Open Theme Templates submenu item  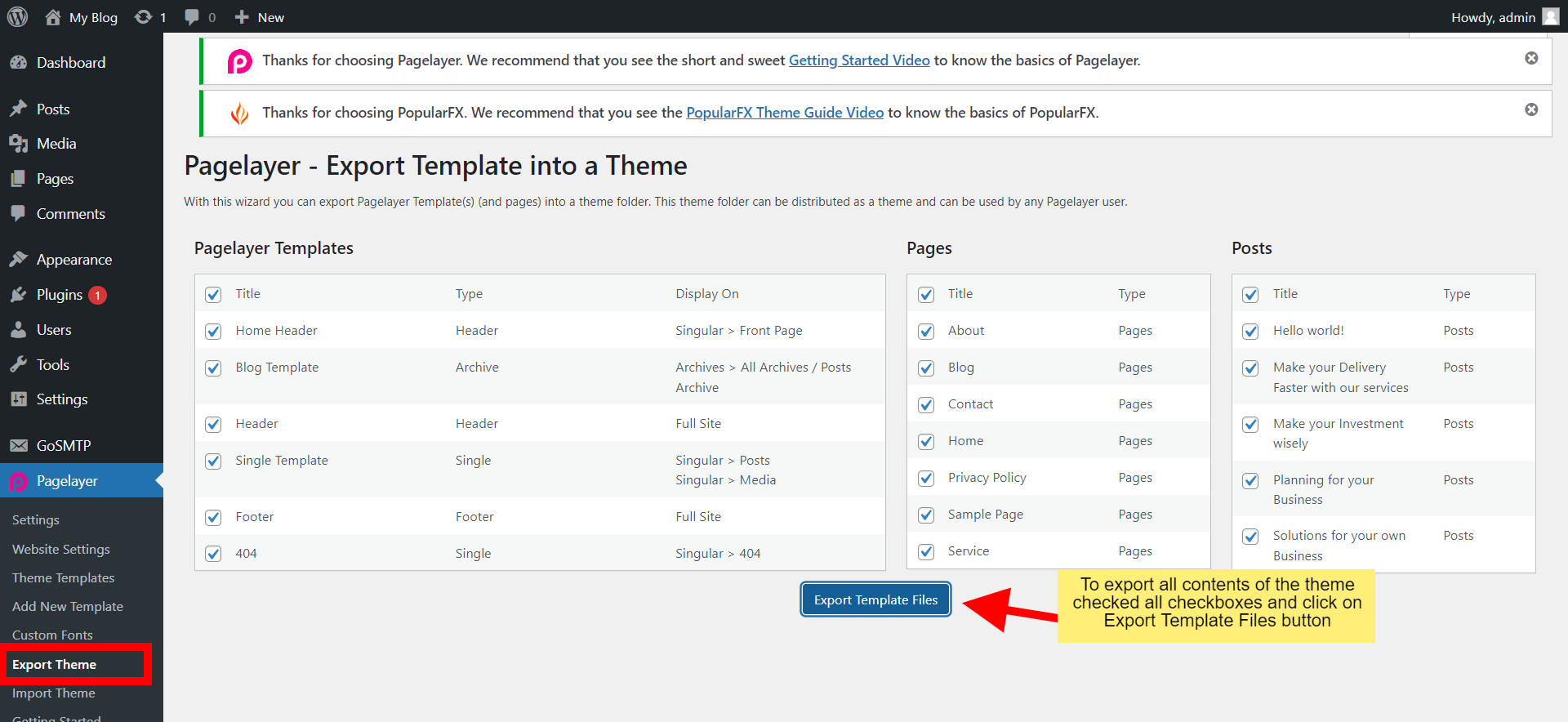(63, 577)
